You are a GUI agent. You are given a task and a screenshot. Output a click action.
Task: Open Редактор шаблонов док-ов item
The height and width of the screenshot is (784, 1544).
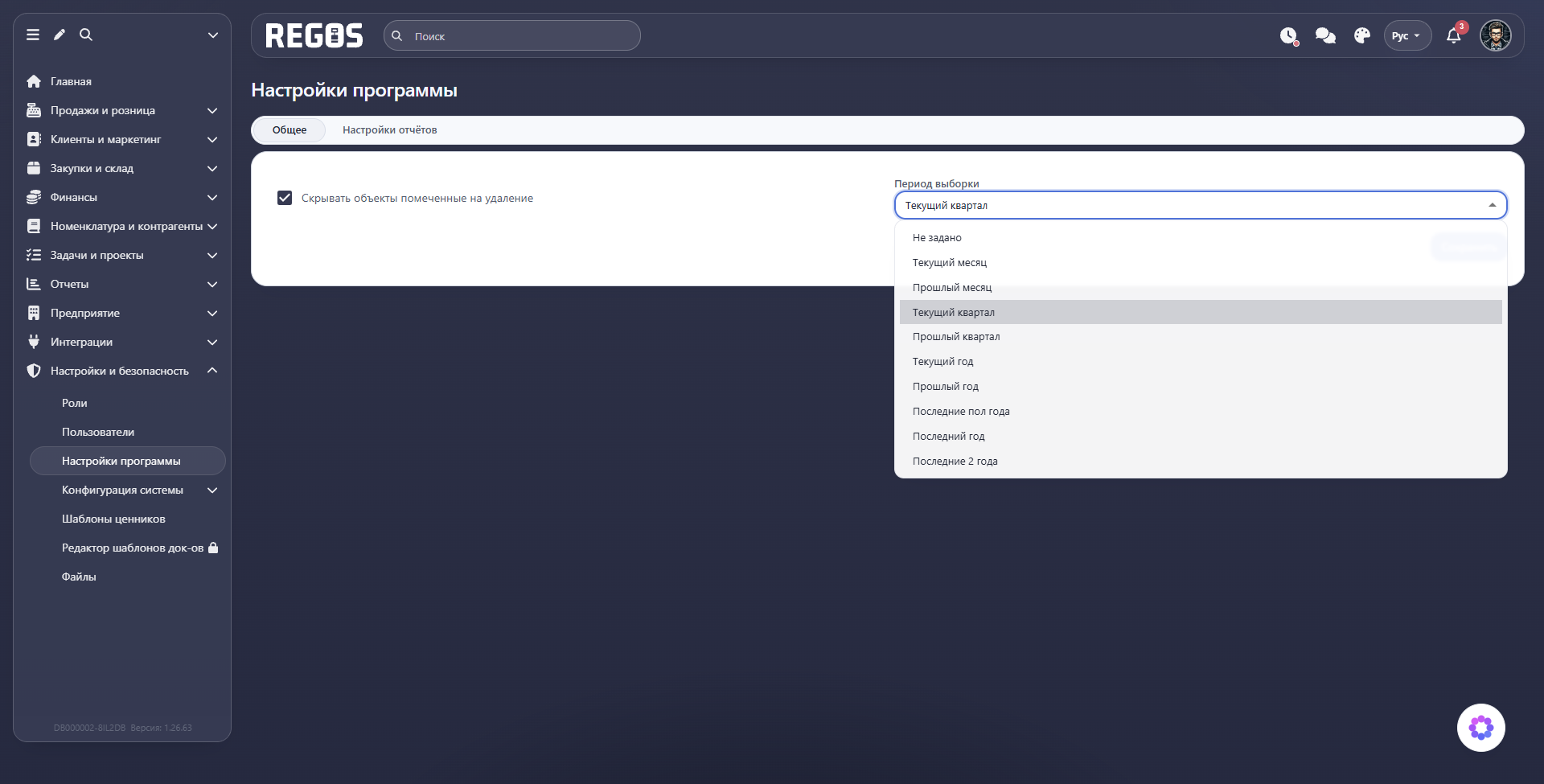point(133,548)
